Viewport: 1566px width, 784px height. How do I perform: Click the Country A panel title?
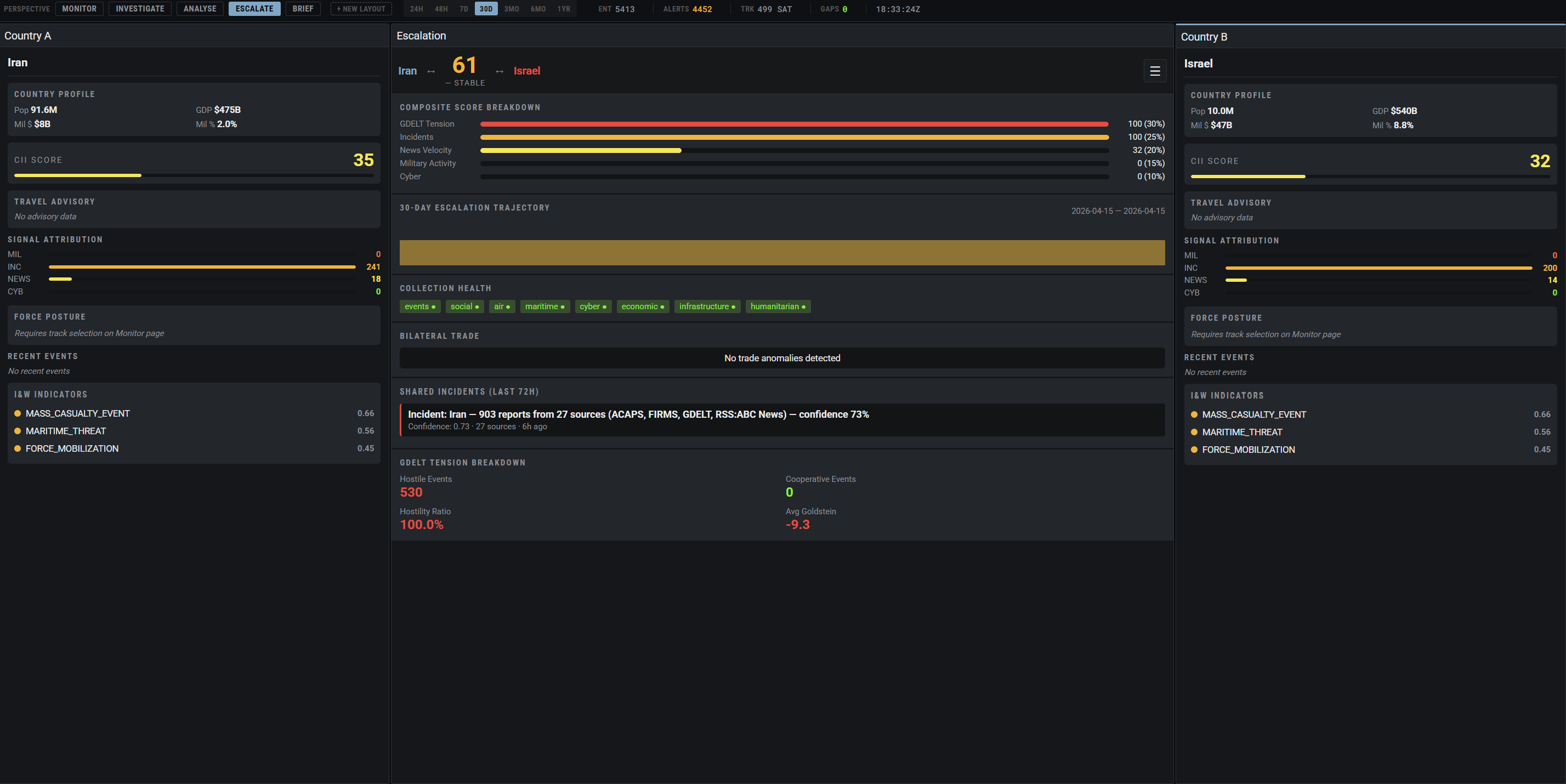click(x=27, y=36)
